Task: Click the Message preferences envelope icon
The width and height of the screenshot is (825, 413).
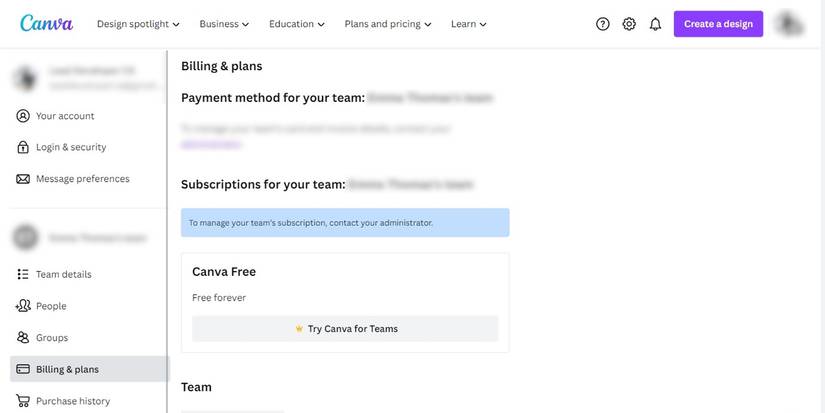Action: (x=22, y=179)
